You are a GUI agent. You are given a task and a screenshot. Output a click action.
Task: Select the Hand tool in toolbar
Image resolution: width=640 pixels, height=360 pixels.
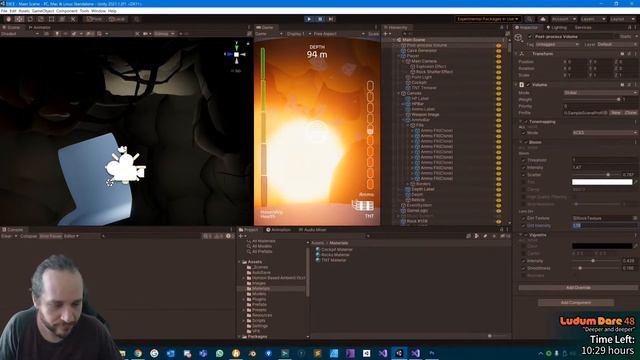(9, 19)
